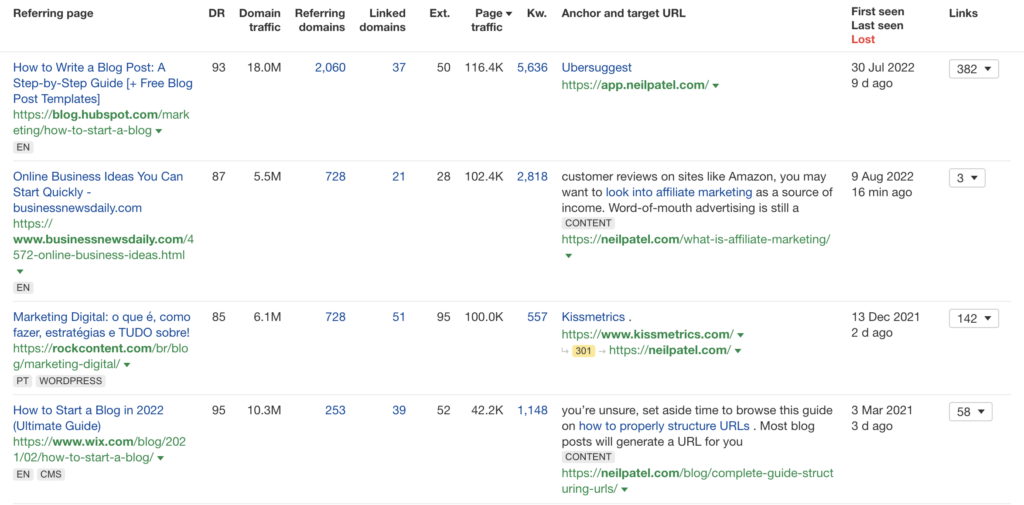Image resolution: width=1024 pixels, height=505 pixels.
Task: Click the Kissmetrics anchor text link
Action: coord(592,317)
